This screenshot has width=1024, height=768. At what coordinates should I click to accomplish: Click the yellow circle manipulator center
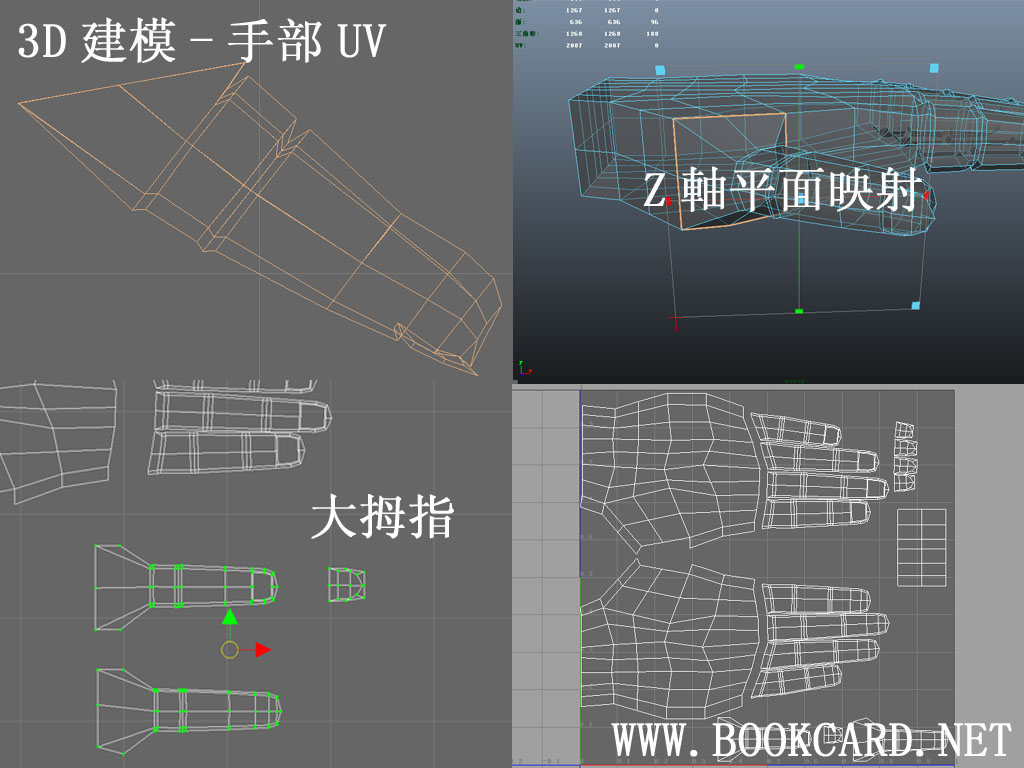(229, 650)
